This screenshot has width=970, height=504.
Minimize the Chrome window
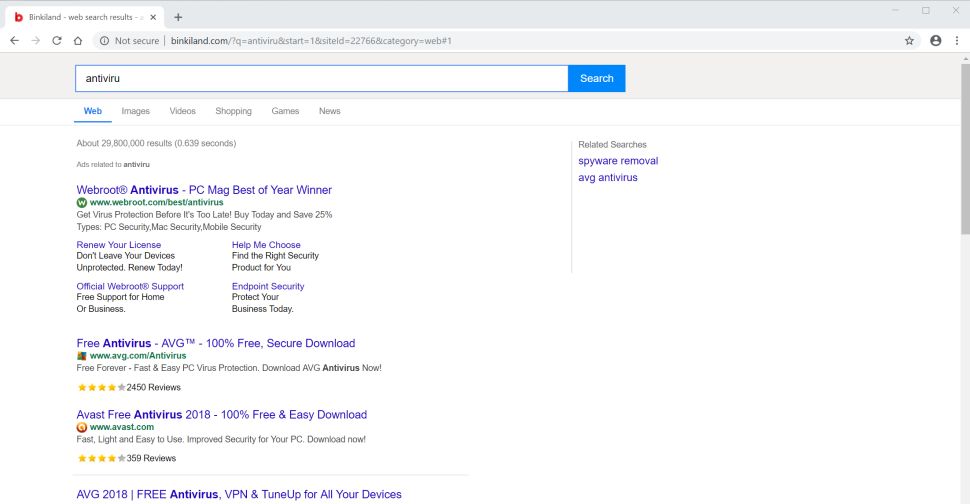(895, 11)
